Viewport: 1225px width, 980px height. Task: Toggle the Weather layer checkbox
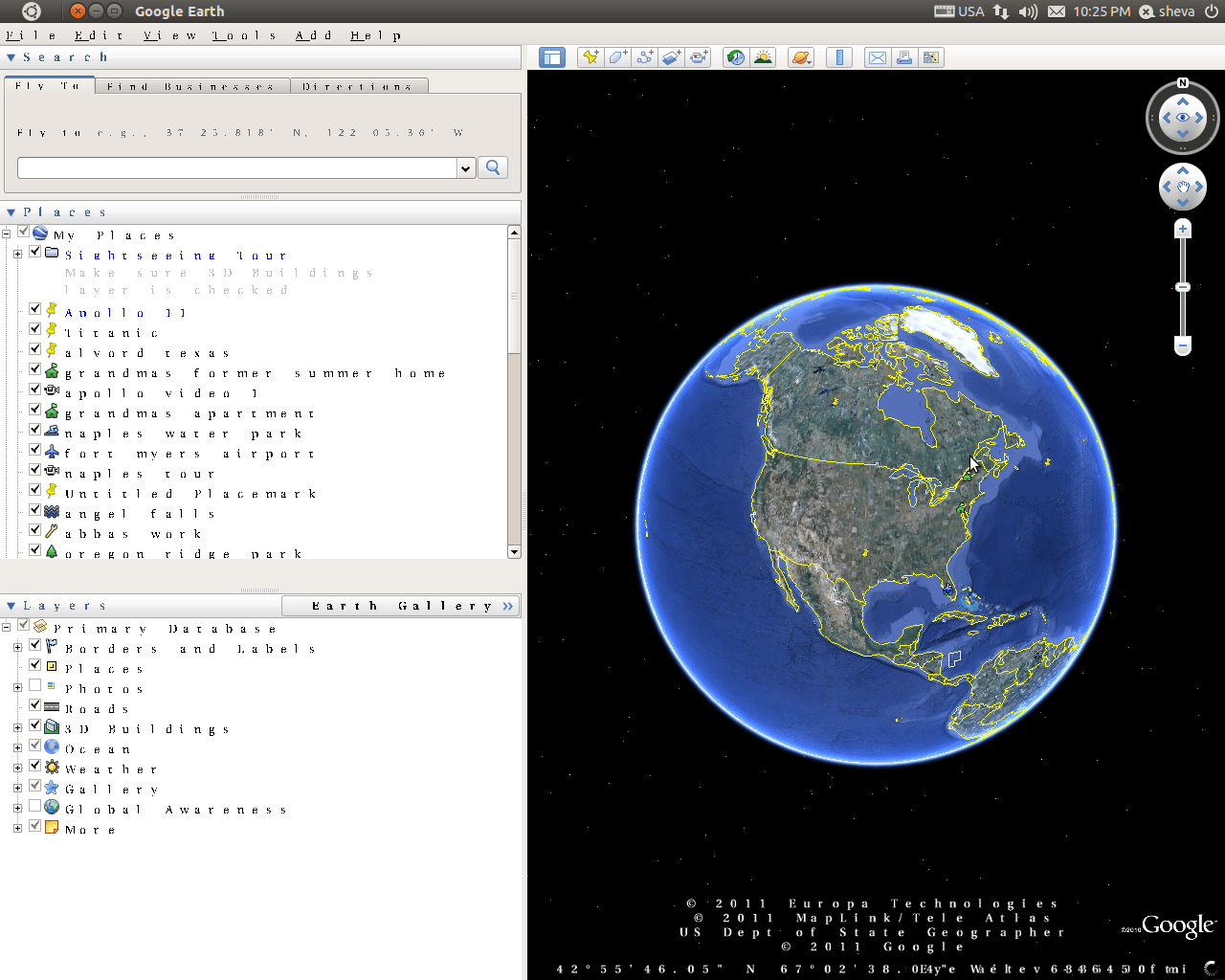coord(35,766)
